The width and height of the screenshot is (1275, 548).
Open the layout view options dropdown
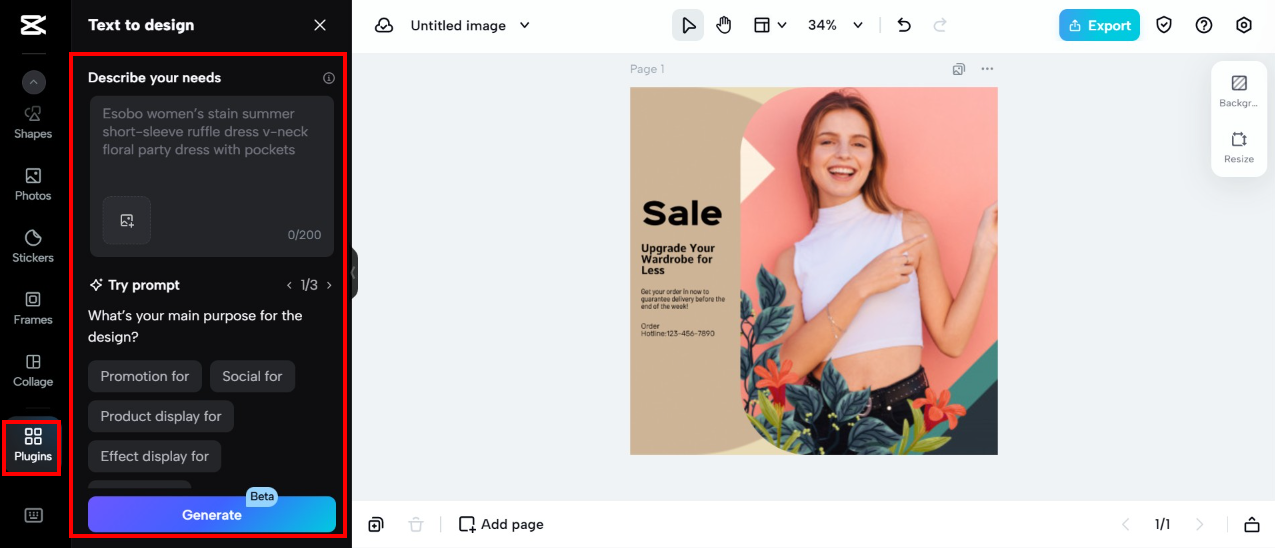[770, 25]
